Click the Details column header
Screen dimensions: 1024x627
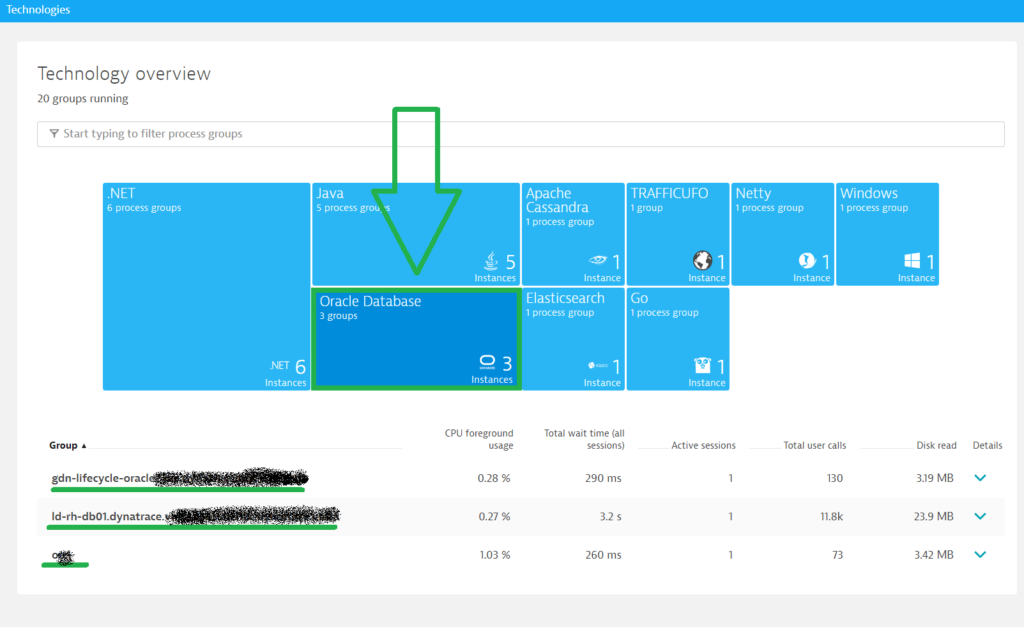pyautogui.click(x=987, y=445)
